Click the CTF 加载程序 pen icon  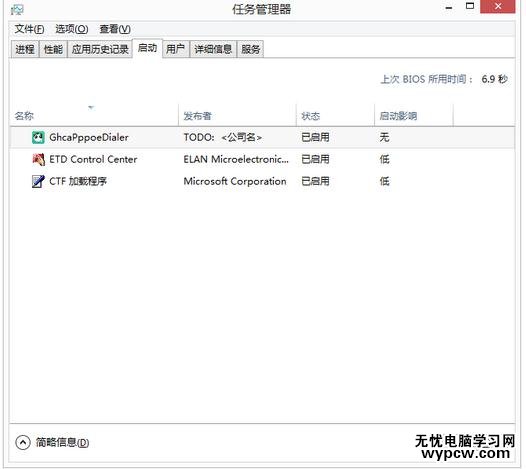(38, 181)
